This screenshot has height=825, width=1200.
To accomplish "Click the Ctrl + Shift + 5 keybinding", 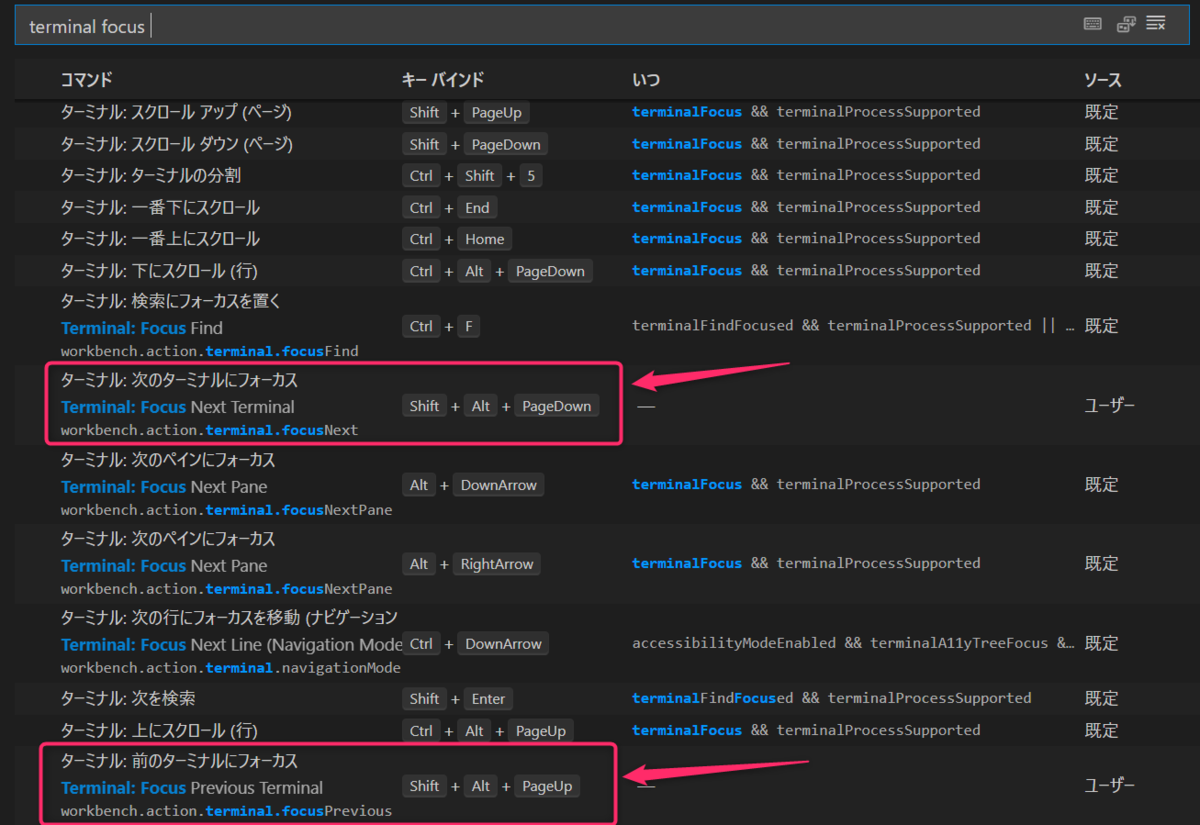I will (473, 176).
